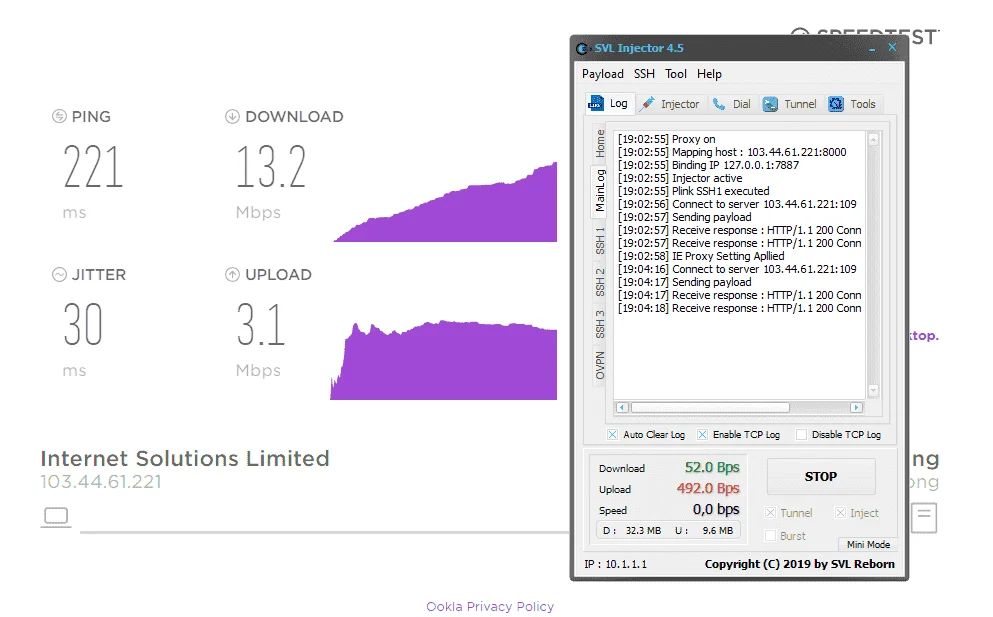This screenshot has height=617, width=993.
Task: Select the Home vertical tab
Action: pos(600,144)
